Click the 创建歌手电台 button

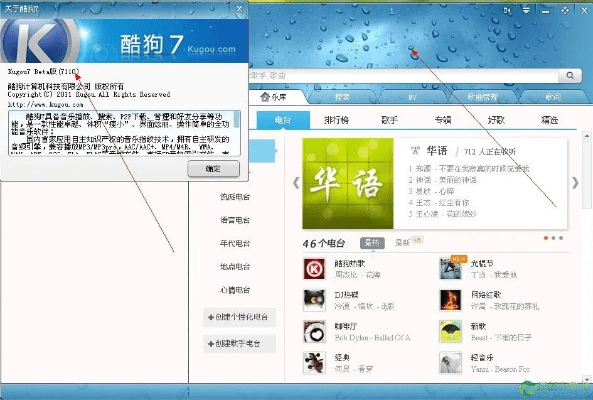[x=239, y=344]
